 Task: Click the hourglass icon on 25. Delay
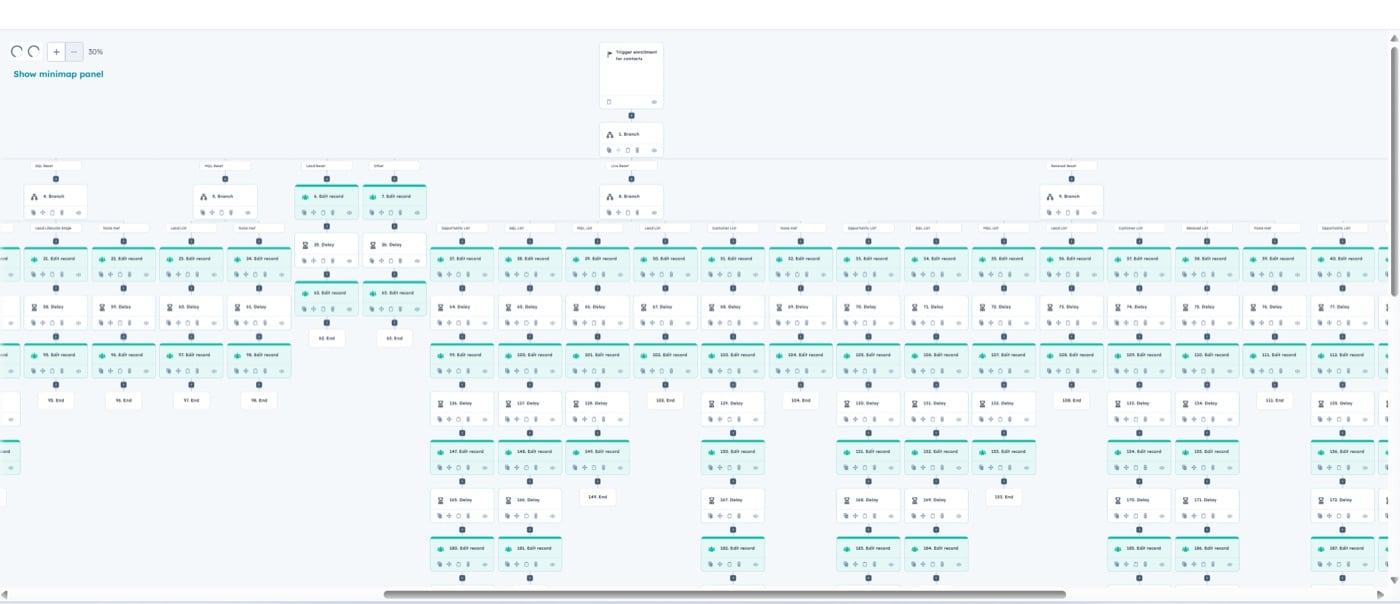click(304, 245)
